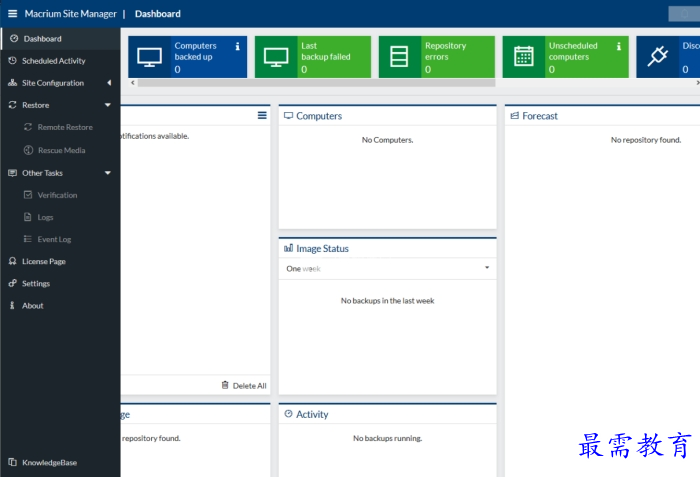Select the Repository errors tile
Image resolution: width=700 pixels, height=477 pixels.
(437, 57)
